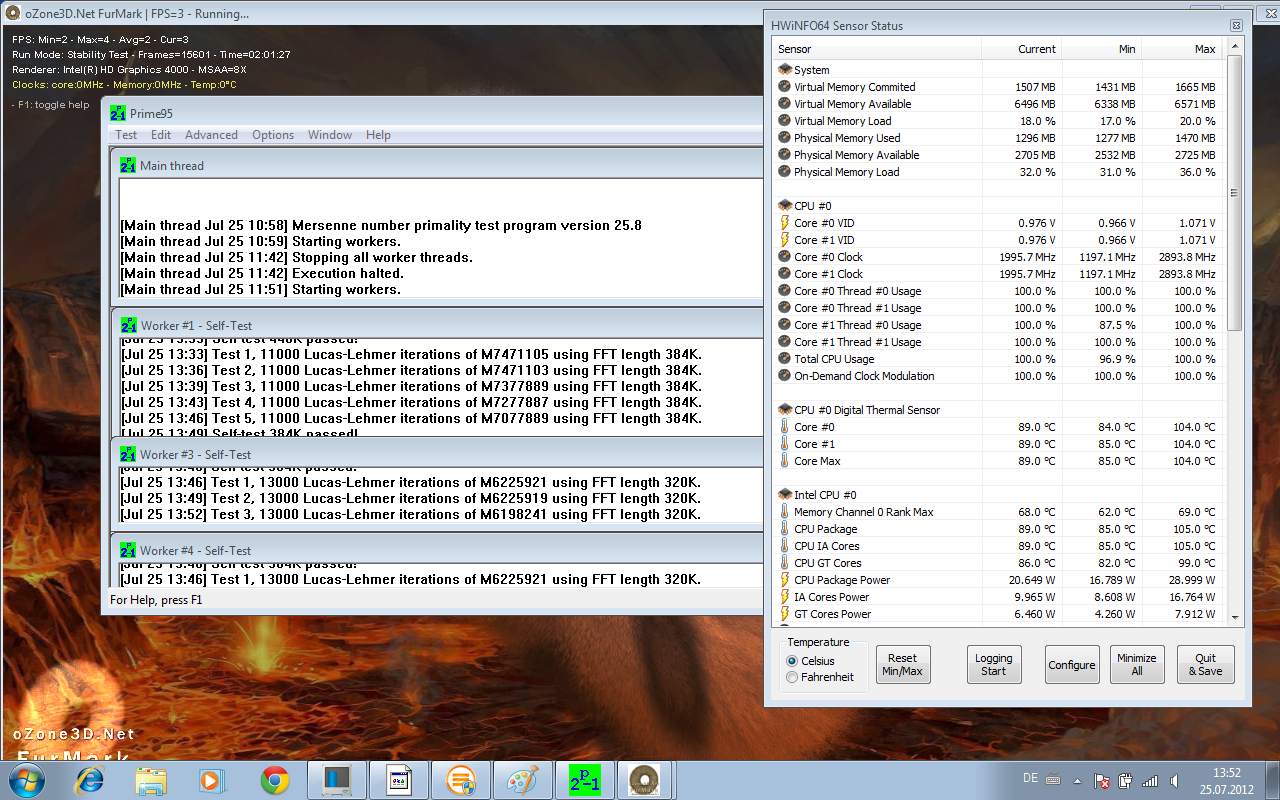Open the DE input language indicator
Screen dimensions: 1280x800
1030,779
